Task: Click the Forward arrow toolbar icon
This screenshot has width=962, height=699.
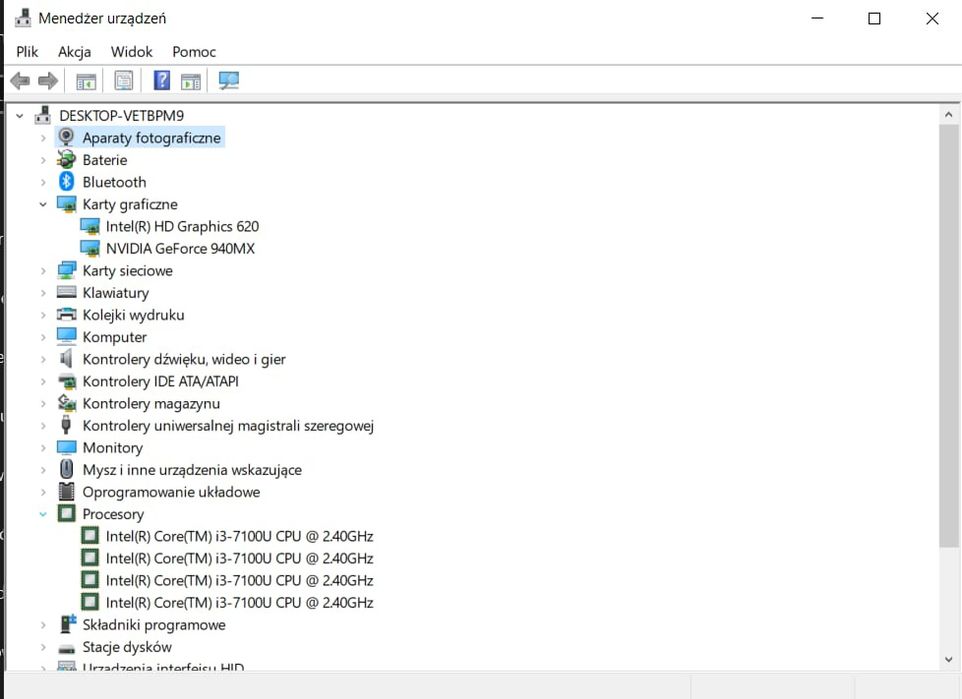Action: coord(48,80)
